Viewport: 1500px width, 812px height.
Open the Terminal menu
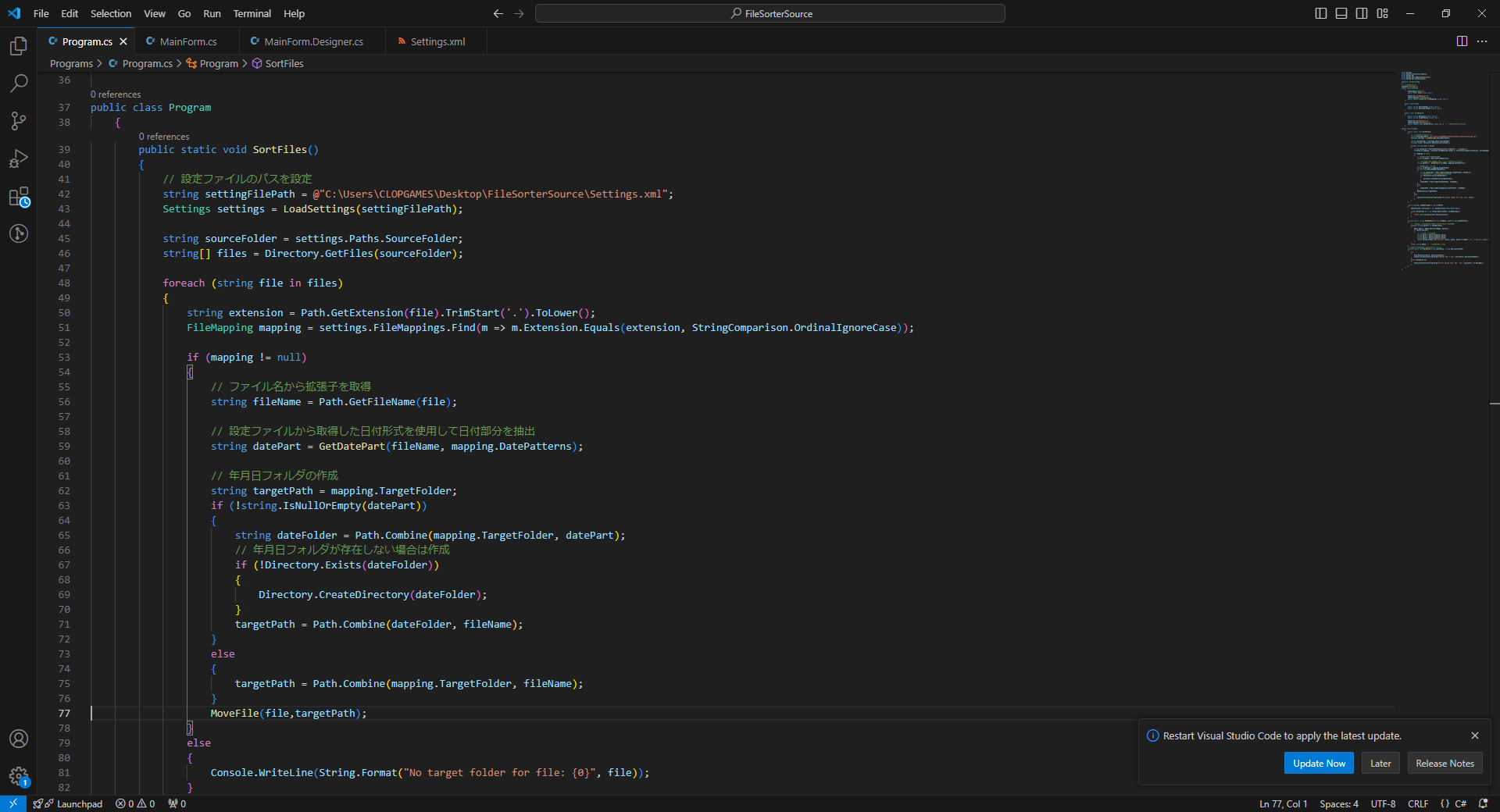[252, 13]
